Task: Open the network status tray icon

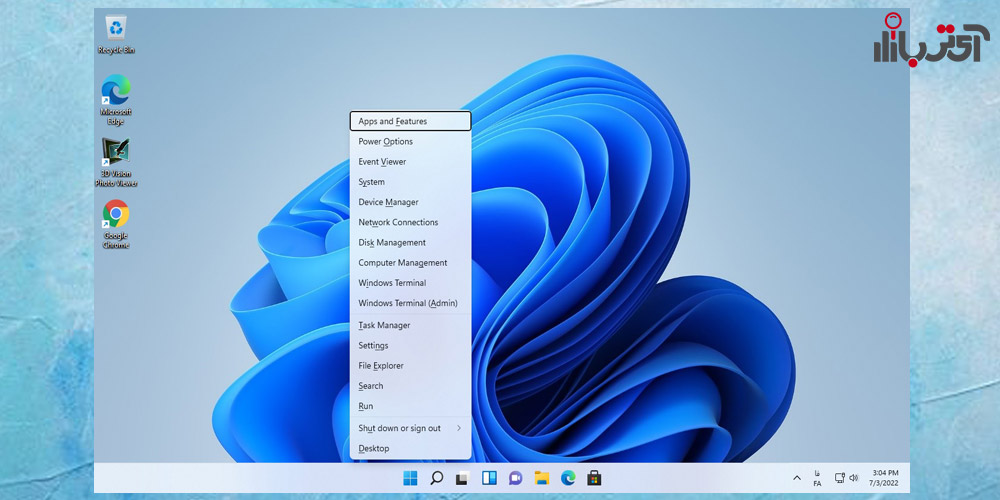Action: click(840, 478)
